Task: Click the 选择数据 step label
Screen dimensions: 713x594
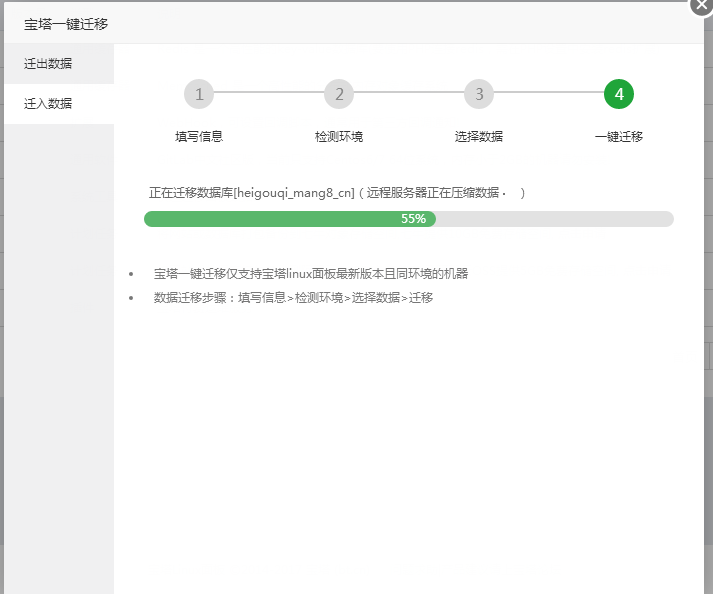Action: click(479, 136)
